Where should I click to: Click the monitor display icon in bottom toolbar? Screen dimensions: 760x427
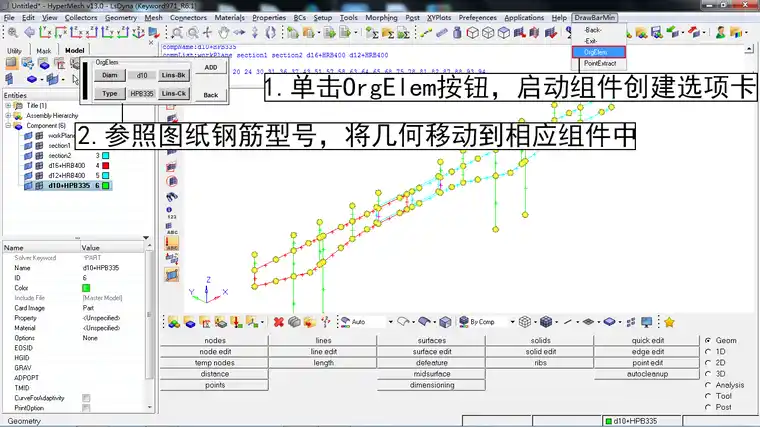click(x=647, y=322)
